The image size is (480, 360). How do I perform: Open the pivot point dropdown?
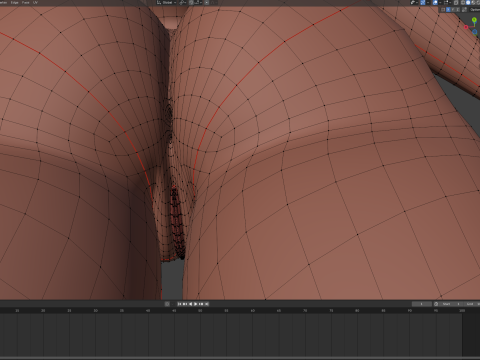pyautogui.click(x=183, y=2)
